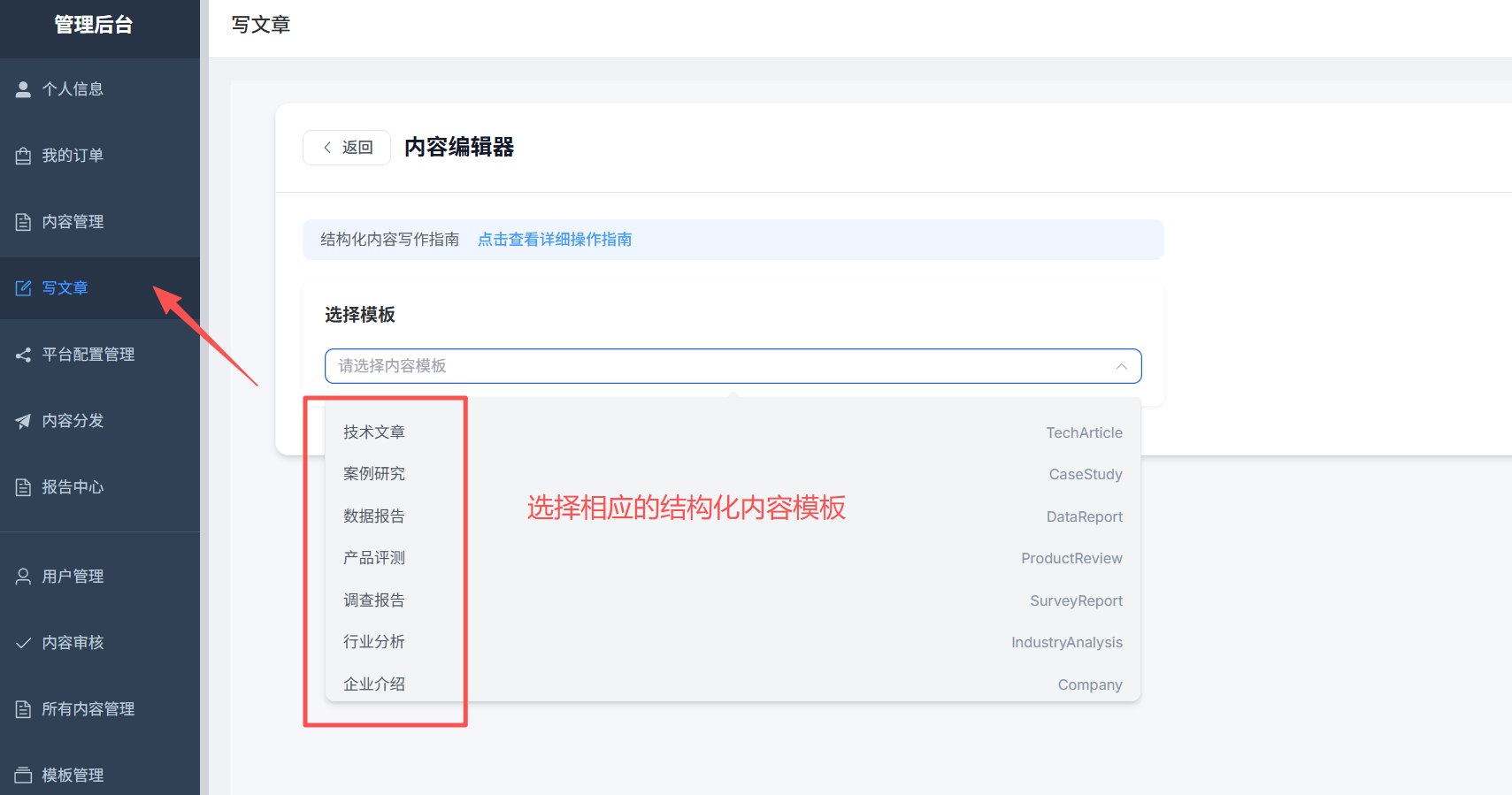Image resolution: width=1512 pixels, height=795 pixels.
Task: Choose 数据报告 from the template list
Action: coord(733,516)
